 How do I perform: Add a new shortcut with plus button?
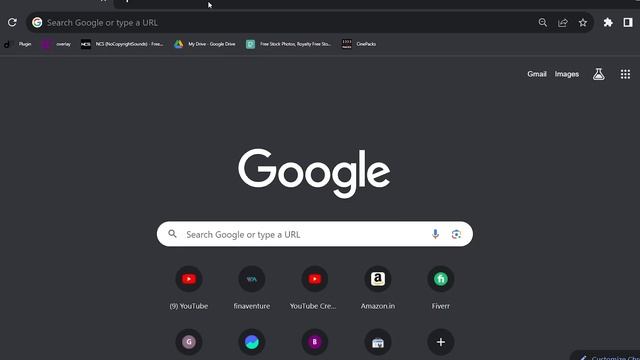tap(440, 342)
